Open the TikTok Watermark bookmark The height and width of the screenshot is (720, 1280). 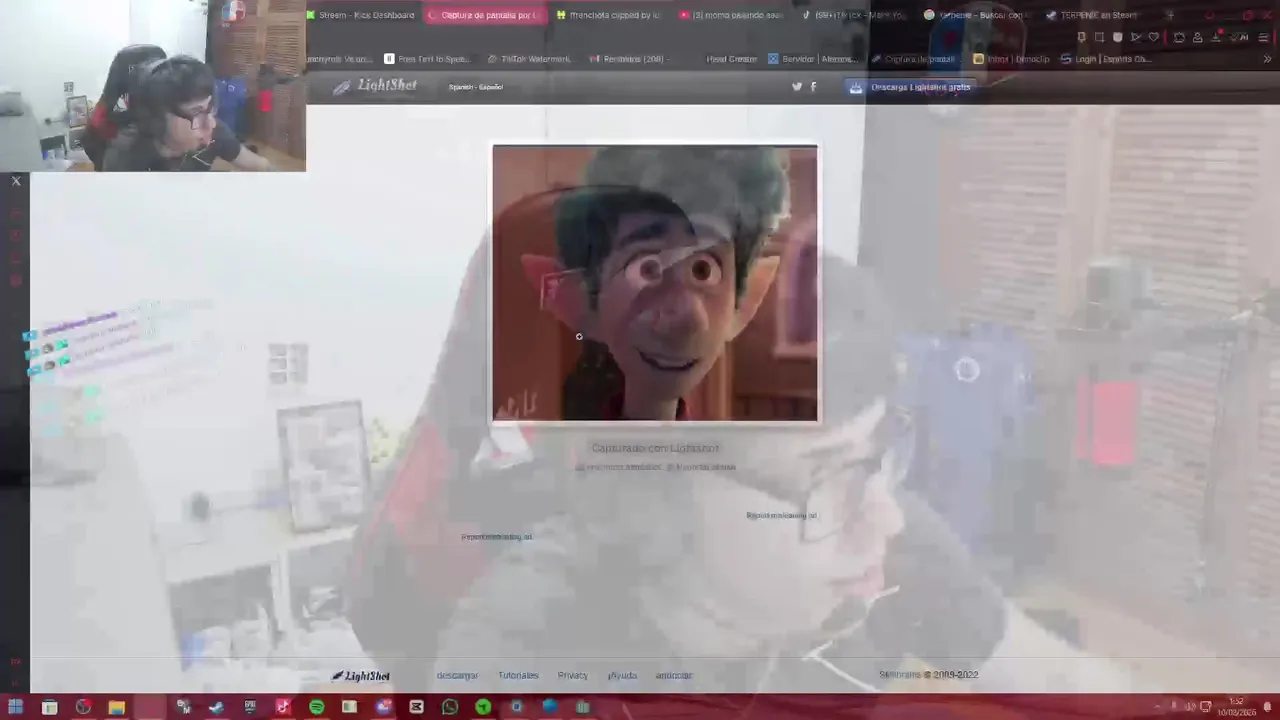528,59
